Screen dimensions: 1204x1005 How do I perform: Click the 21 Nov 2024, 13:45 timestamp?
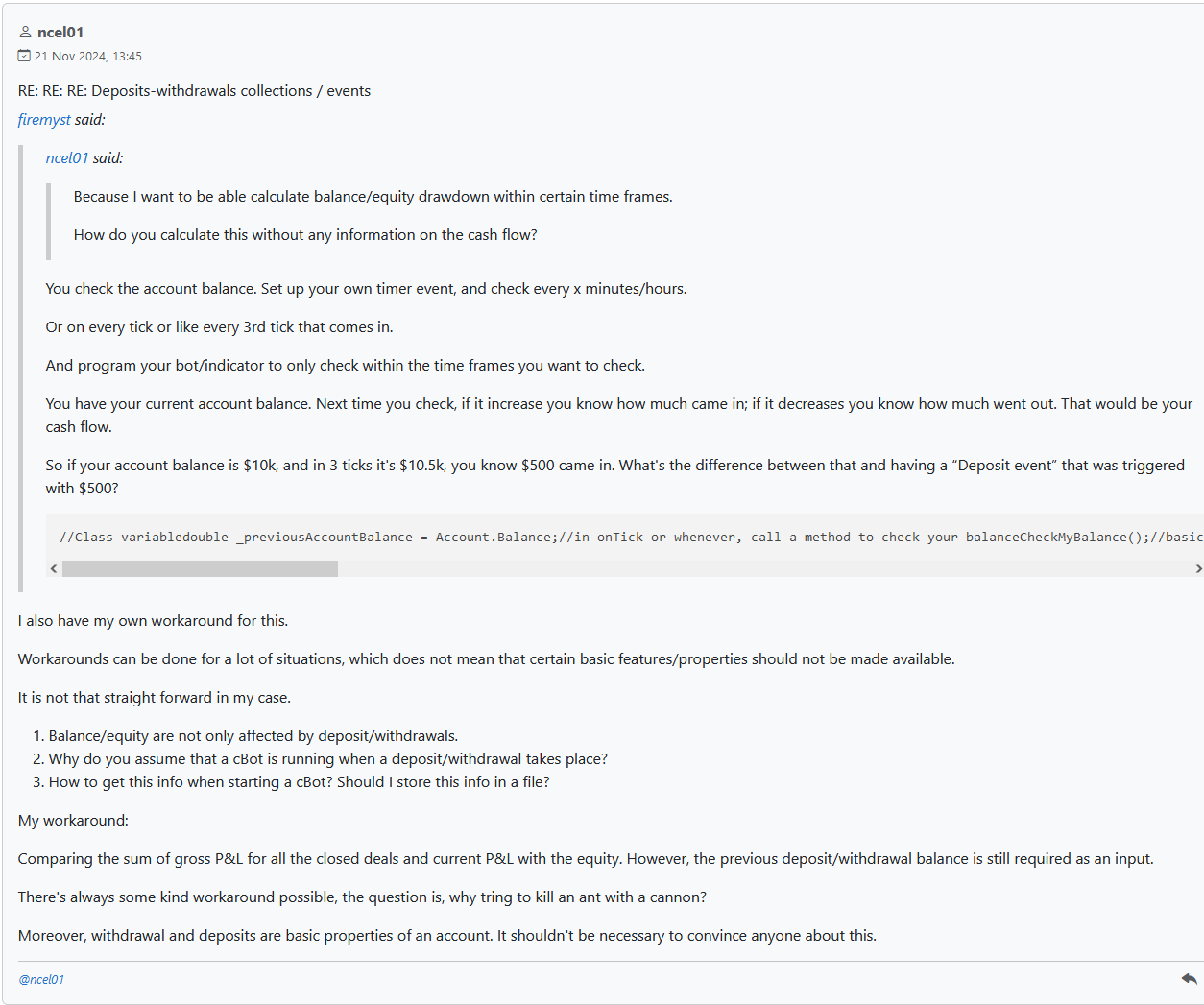click(88, 57)
